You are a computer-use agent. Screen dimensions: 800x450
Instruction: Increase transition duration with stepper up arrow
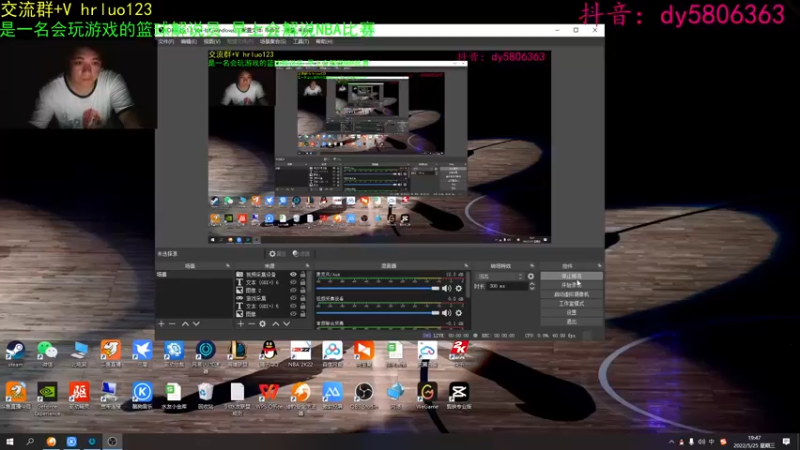532,284
